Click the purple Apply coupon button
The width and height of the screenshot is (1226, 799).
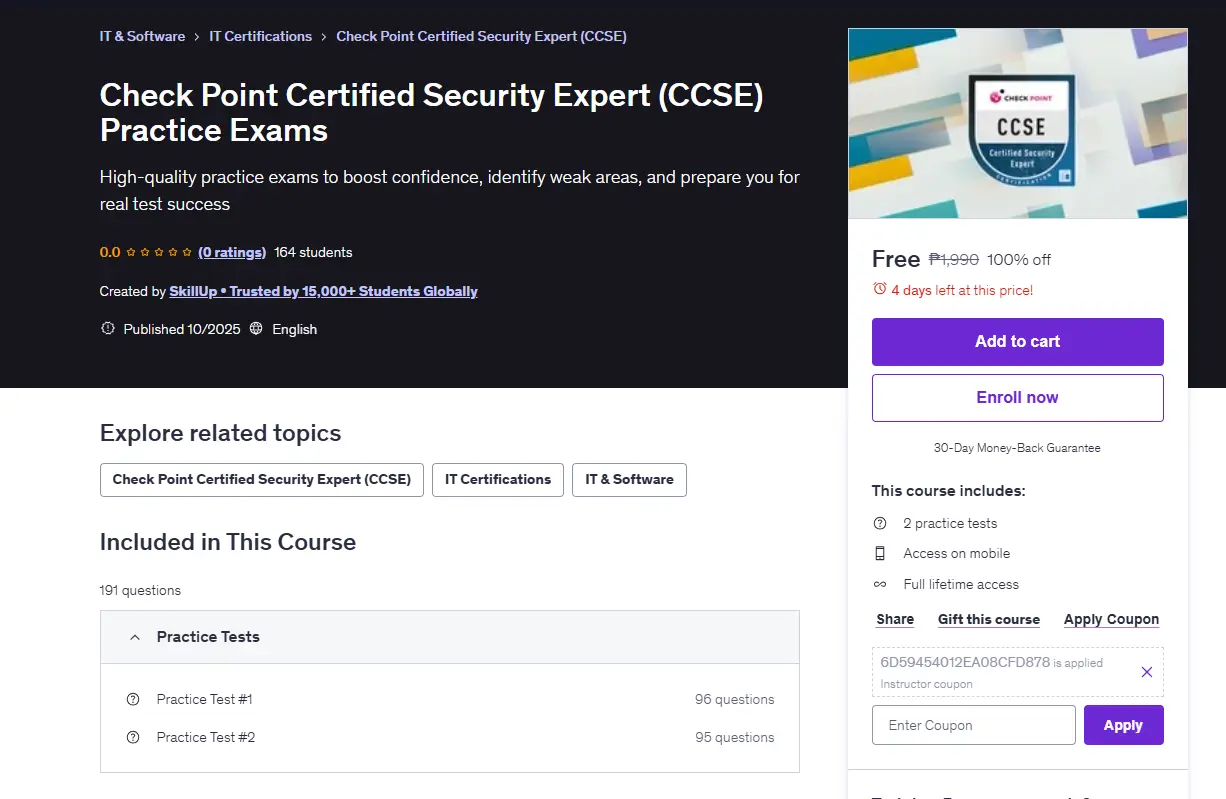1123,725
